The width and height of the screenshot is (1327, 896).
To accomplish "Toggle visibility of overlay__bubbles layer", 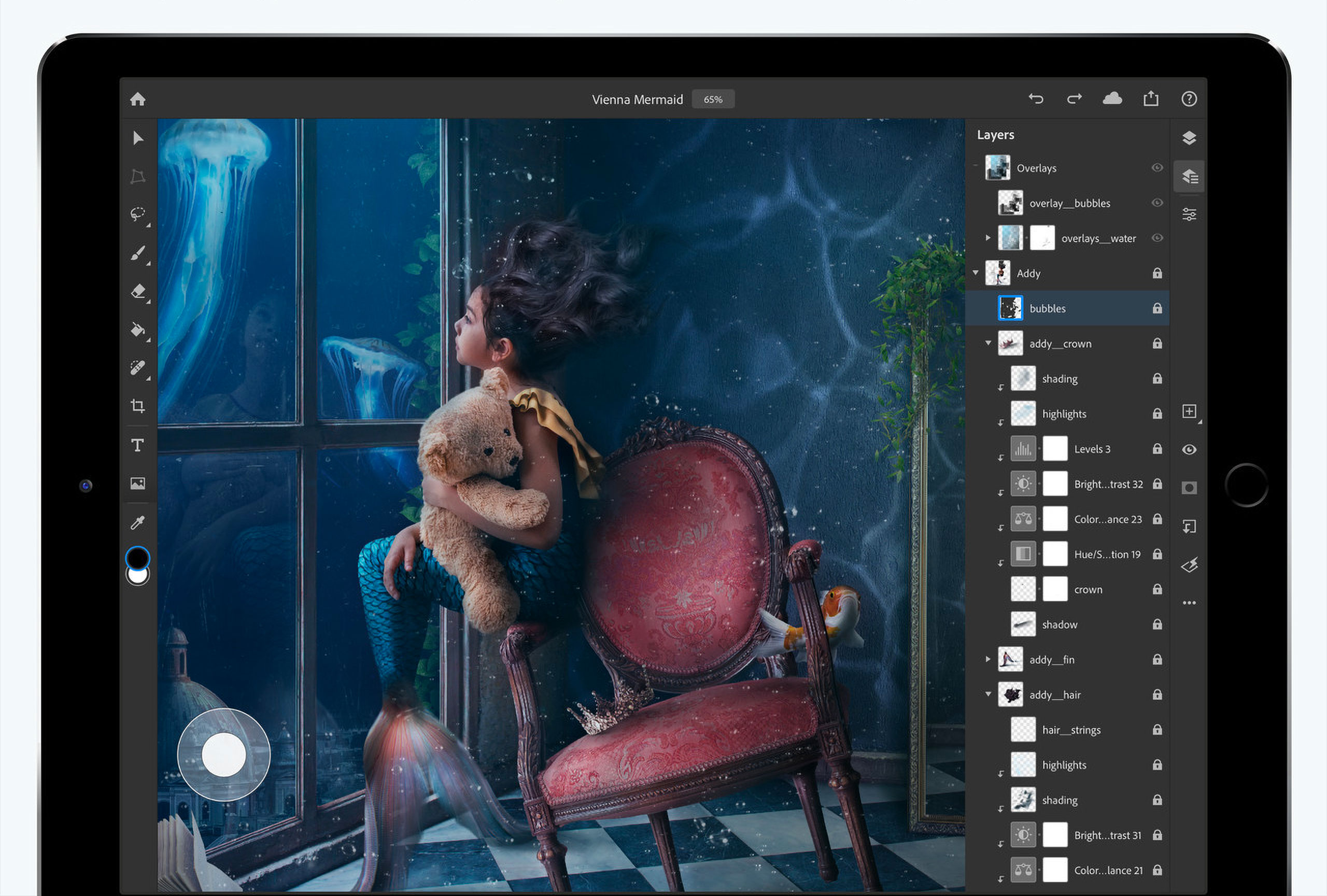I will 1157,203.
